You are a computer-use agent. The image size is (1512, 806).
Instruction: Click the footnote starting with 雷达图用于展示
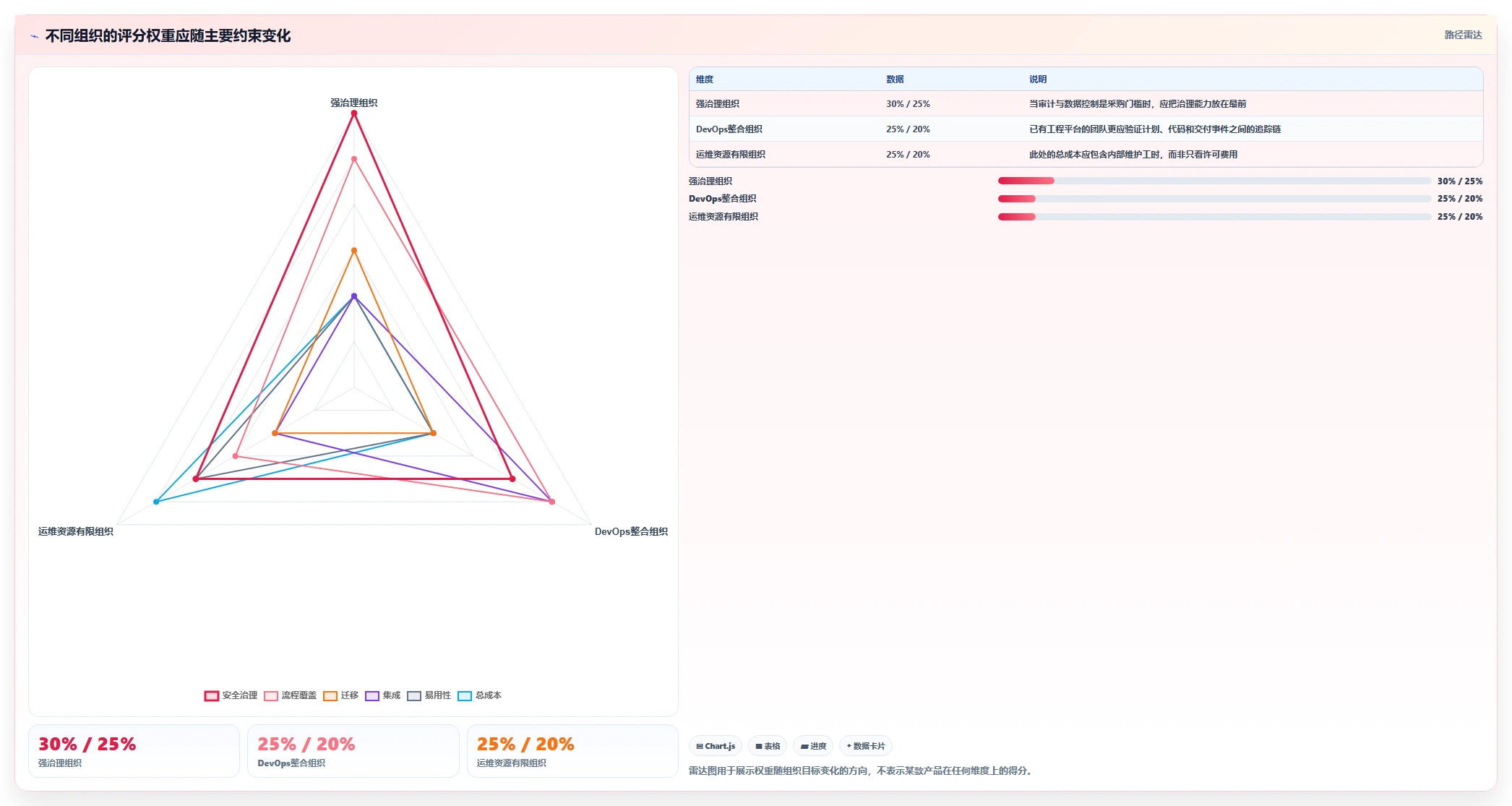click(x=862, y=771)
